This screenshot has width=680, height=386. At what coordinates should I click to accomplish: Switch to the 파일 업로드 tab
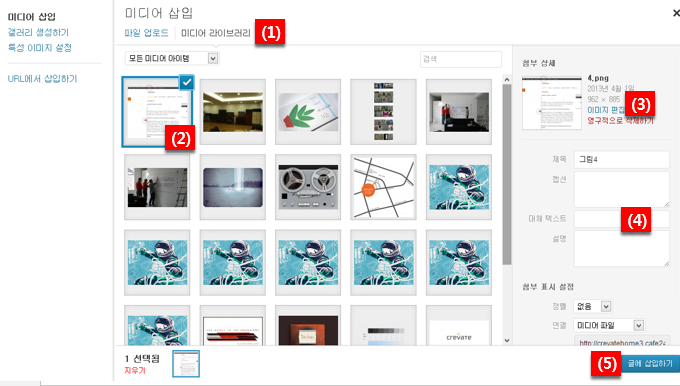click(146, 33)
